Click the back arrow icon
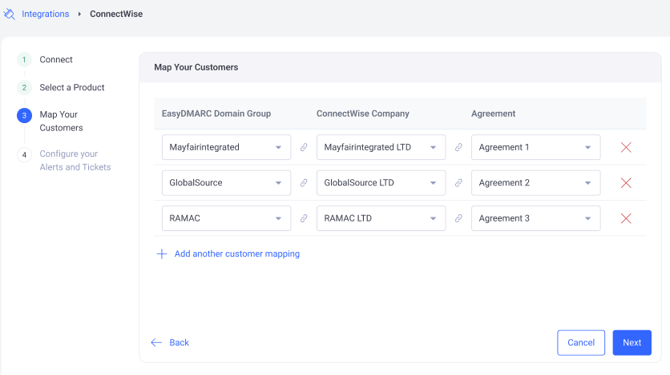 click(x=156, y=343)
